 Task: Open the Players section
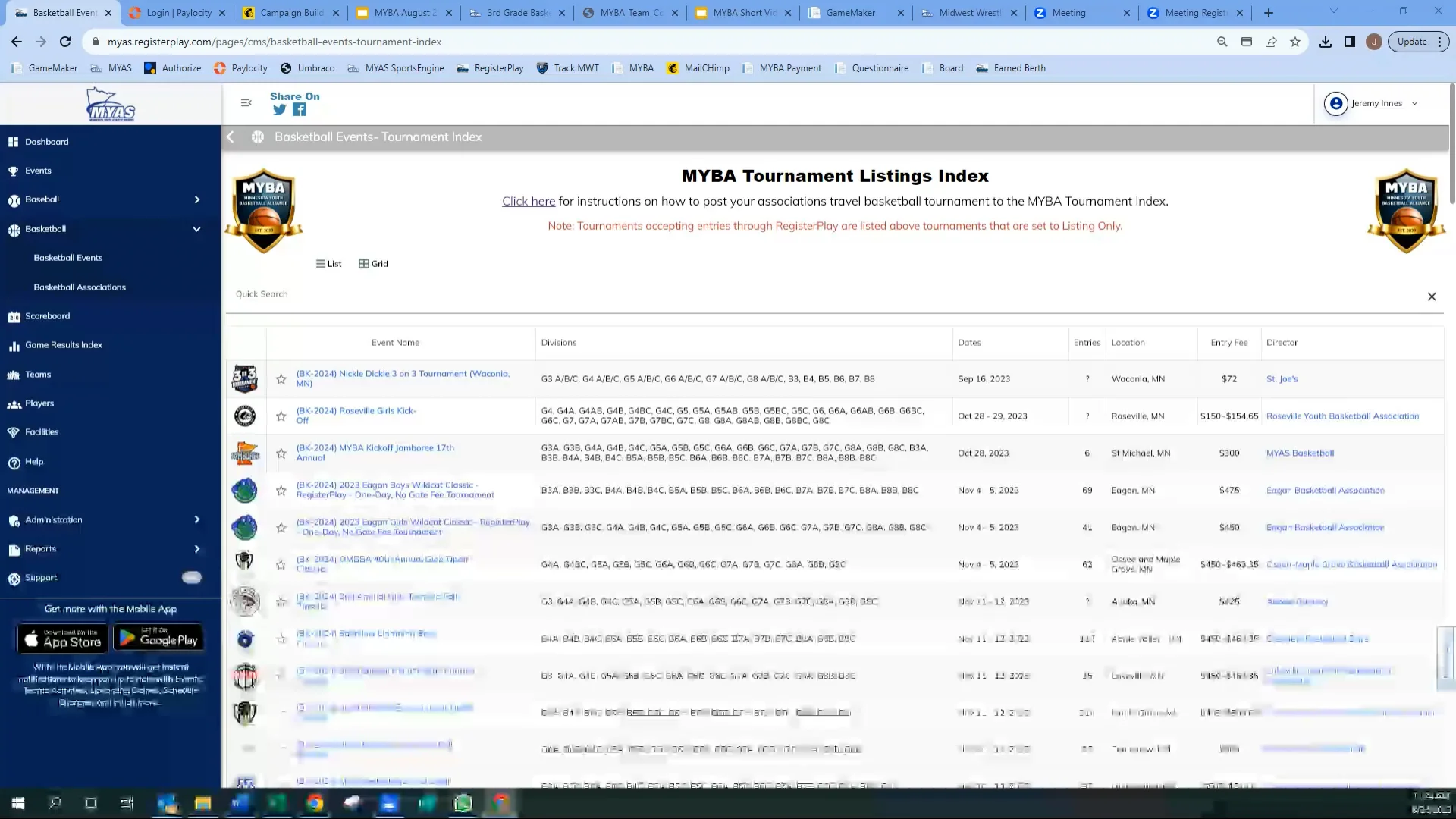tap(39, 403)
